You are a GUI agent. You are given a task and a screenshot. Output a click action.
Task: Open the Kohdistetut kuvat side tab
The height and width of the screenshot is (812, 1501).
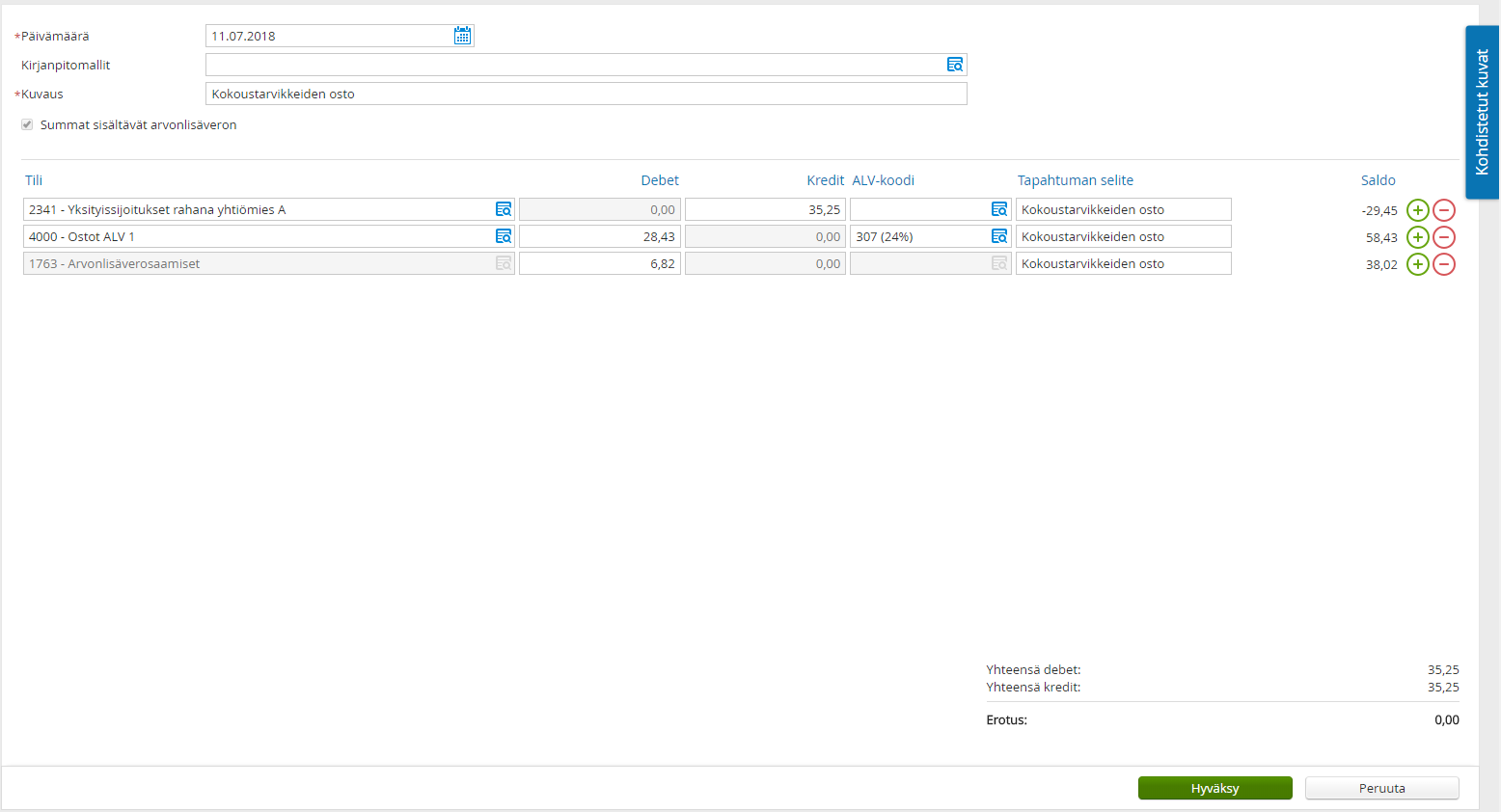[1482, 112]
